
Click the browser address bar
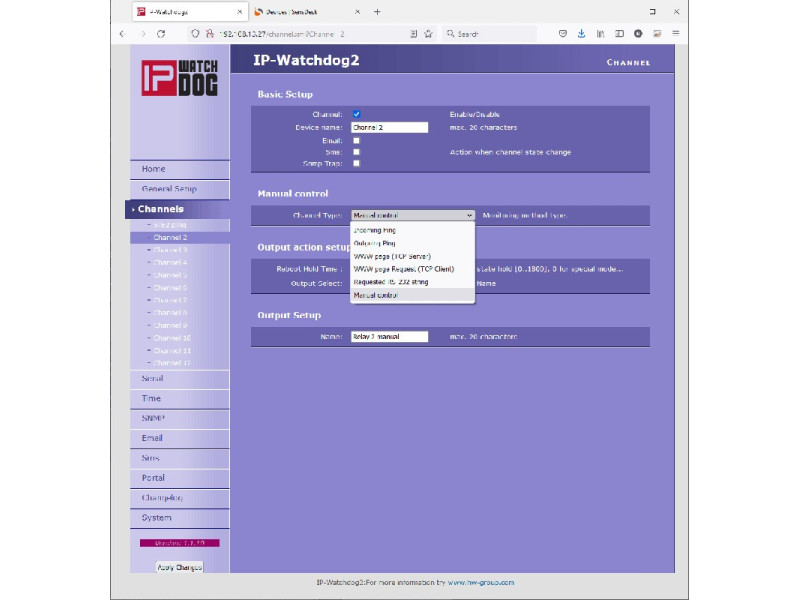pos(314,34)
